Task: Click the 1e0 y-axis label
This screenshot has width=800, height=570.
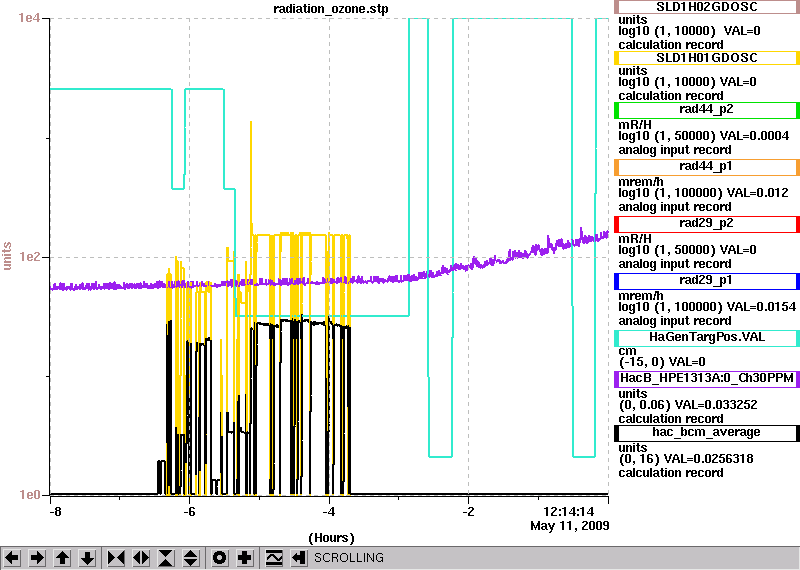Action: [x=29, y=494]
